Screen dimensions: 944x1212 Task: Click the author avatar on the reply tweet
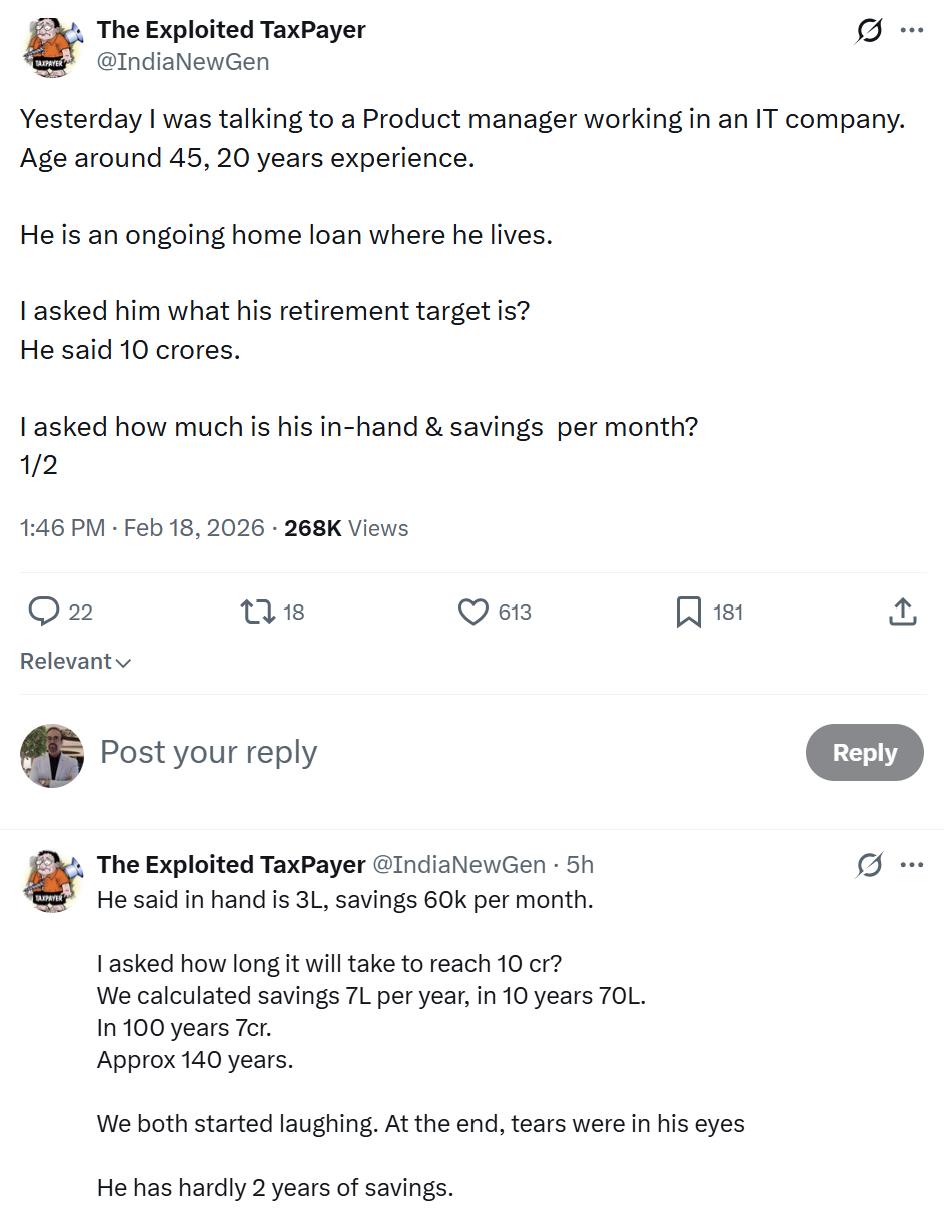click(52, 880)
